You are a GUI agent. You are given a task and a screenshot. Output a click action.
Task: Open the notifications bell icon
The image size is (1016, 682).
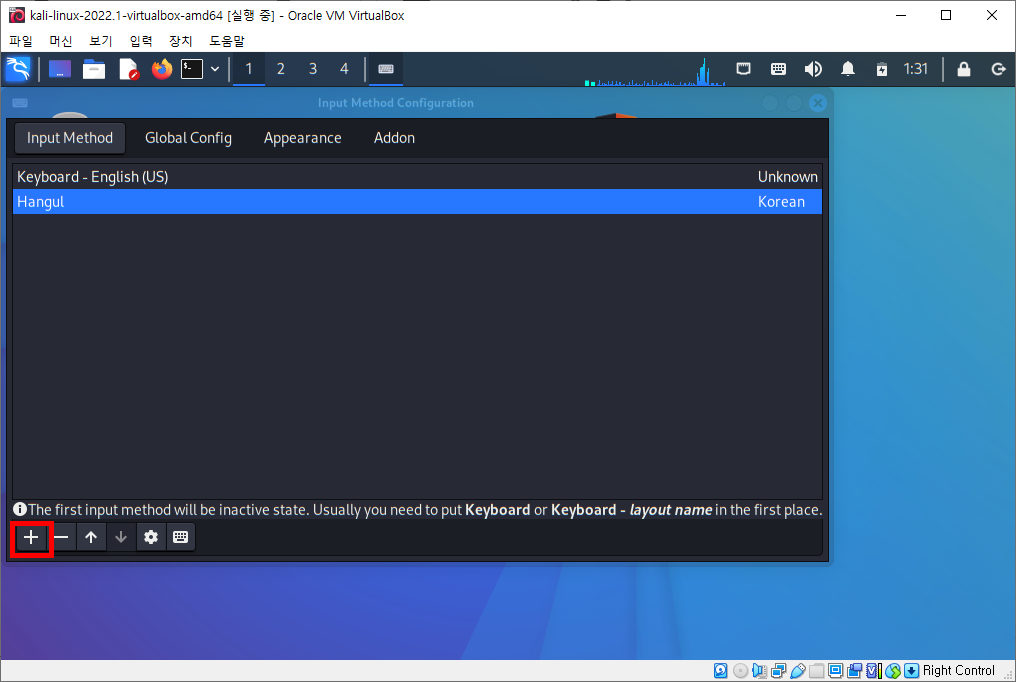(x=848, y=69)
